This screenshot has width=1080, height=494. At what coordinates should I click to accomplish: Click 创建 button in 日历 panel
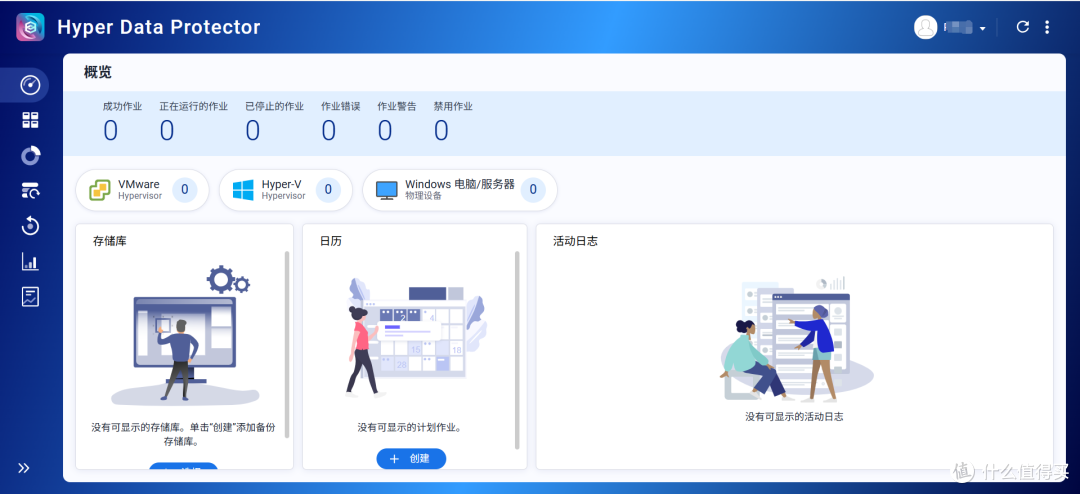coord(411,459)
